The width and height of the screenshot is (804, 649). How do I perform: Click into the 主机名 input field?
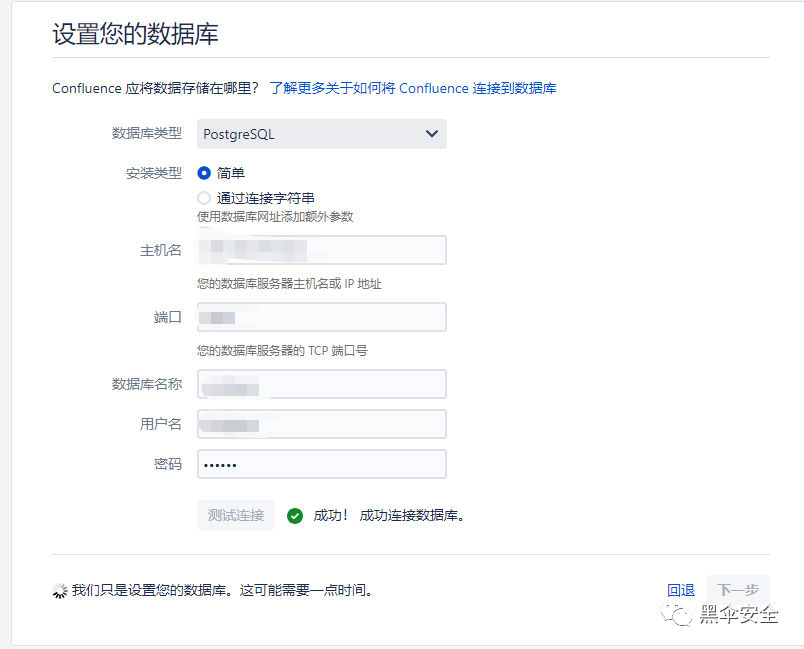pyautogui.click(x=321, y=250)
